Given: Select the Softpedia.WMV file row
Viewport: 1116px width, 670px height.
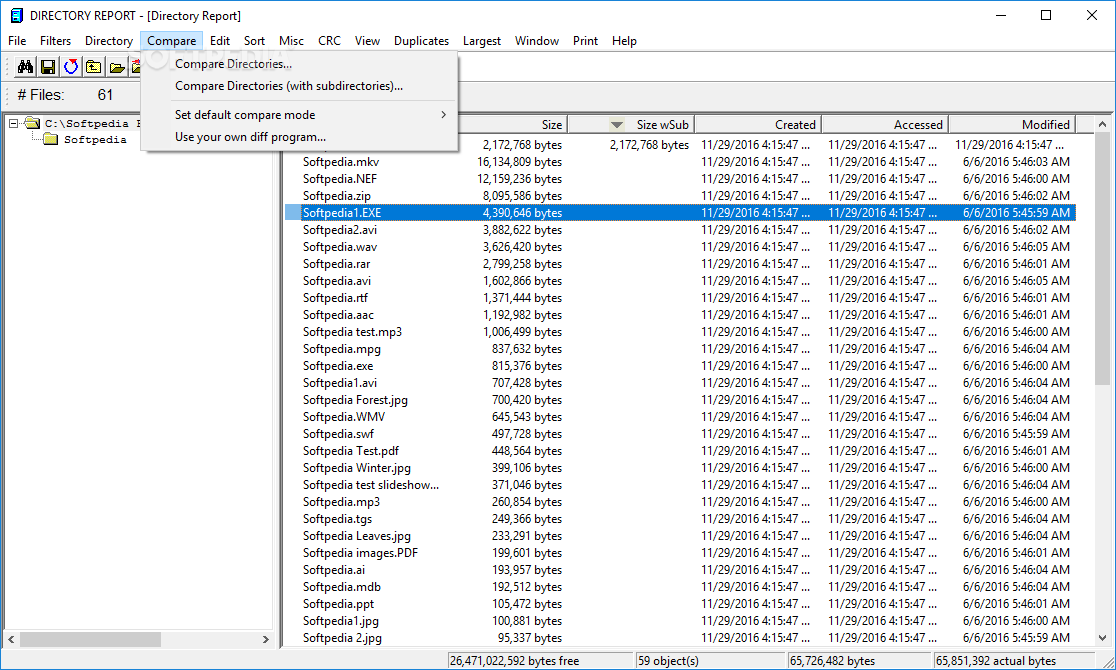Looking at the screenshot, I should point(680,417).
